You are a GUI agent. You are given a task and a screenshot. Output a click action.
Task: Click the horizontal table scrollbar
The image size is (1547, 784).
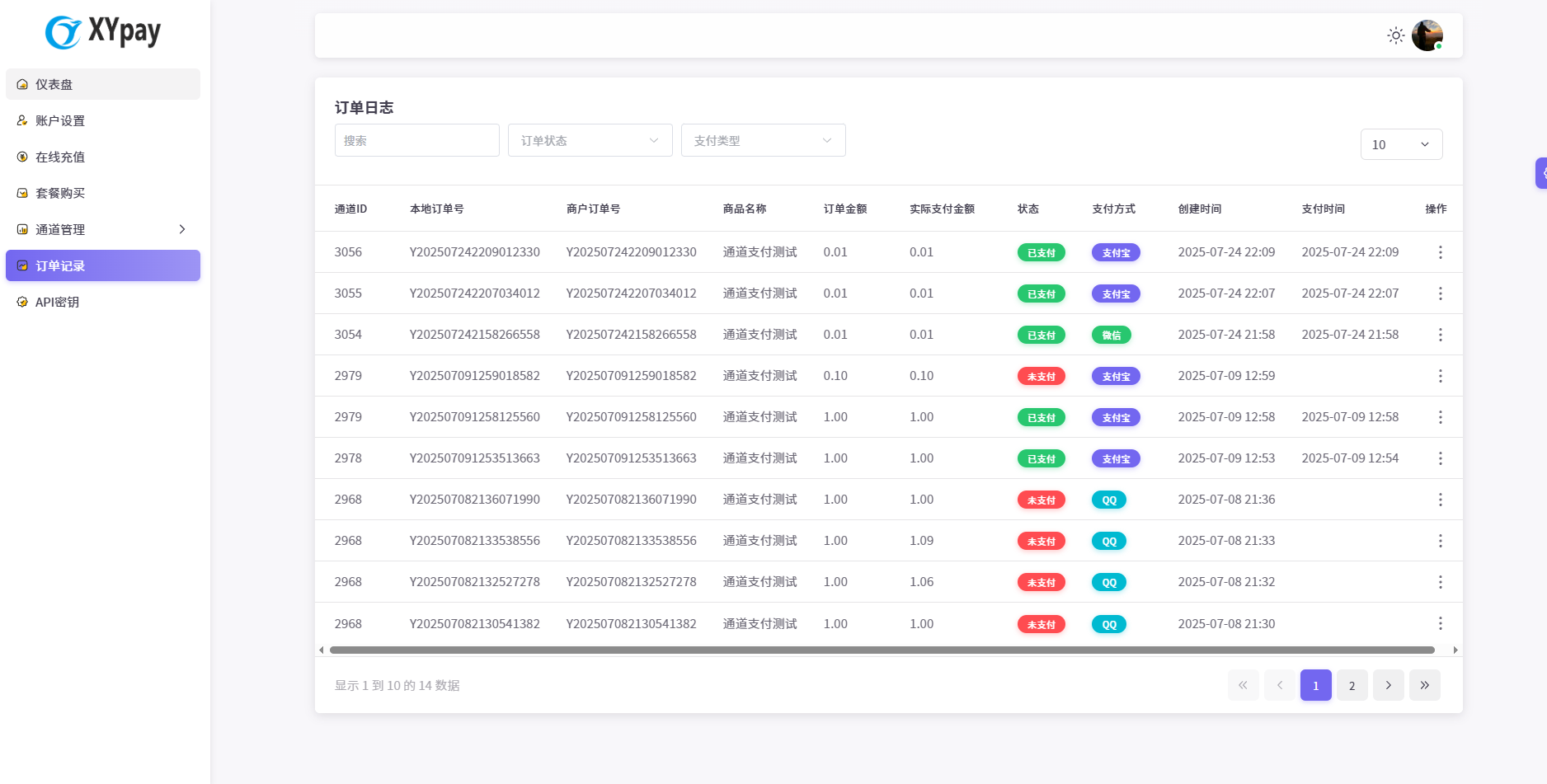point(882,650)
